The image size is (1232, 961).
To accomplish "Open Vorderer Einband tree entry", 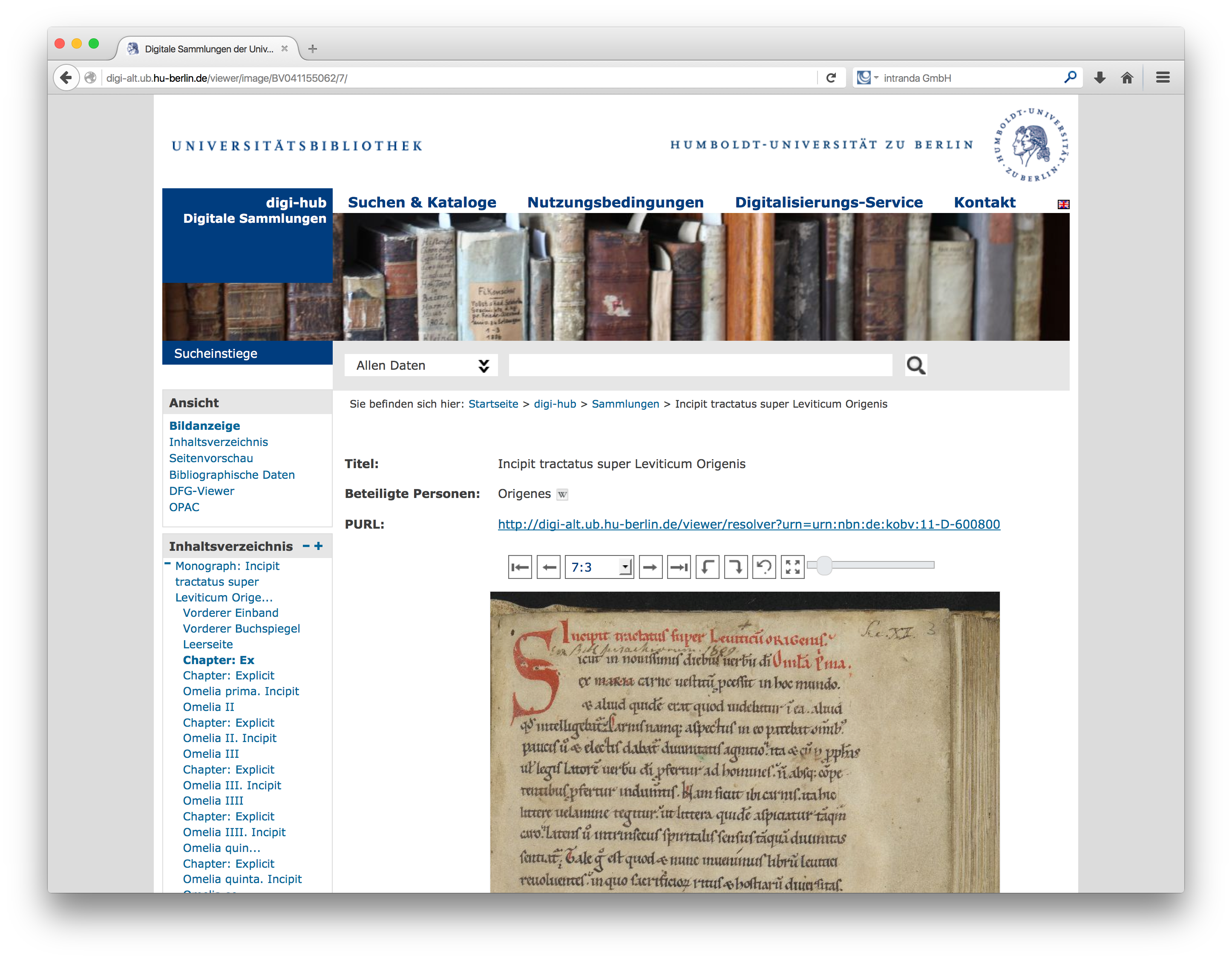I will coord(230,613).
